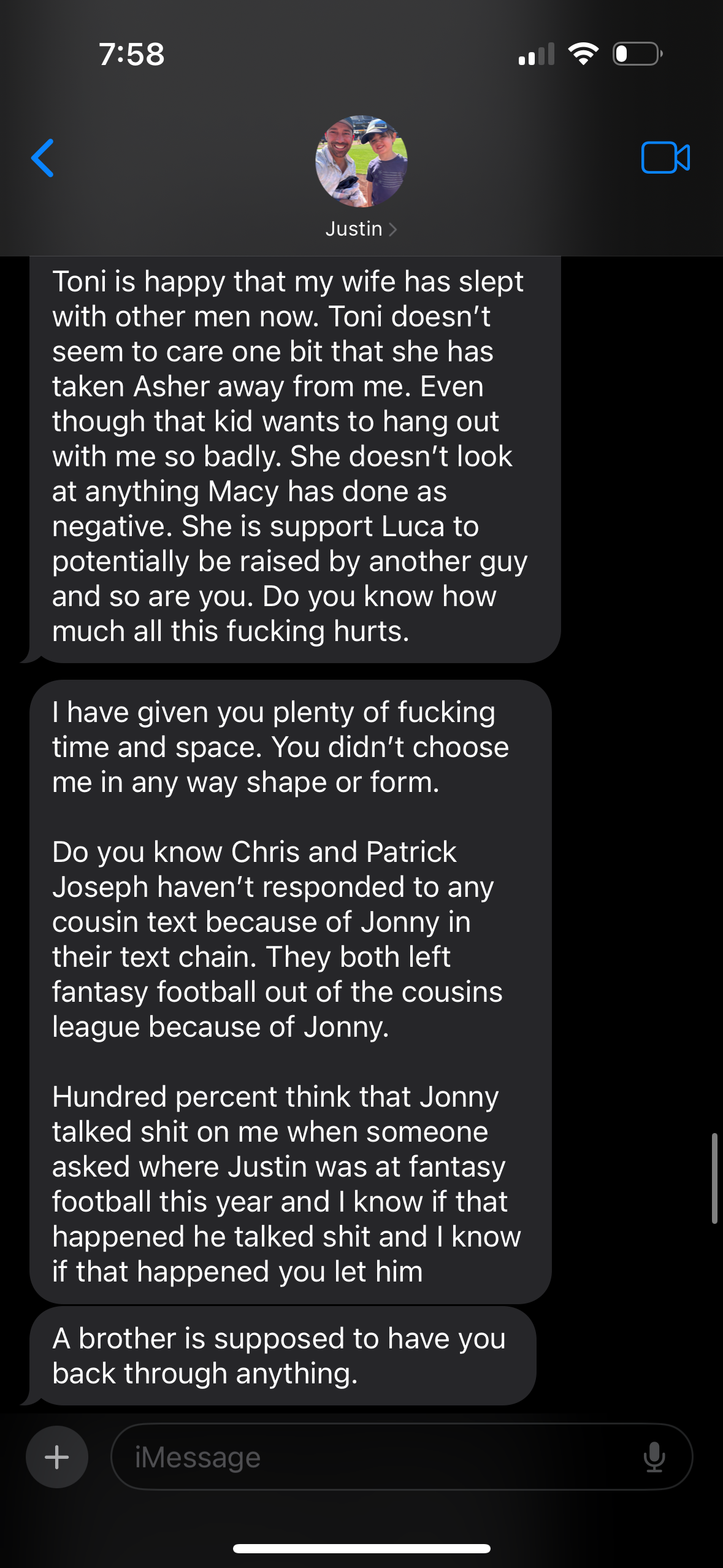Select the "A brother is supposed" message
Image resolution: width=723 pixels, height=1568 pixels.
tap(282, 1356)
